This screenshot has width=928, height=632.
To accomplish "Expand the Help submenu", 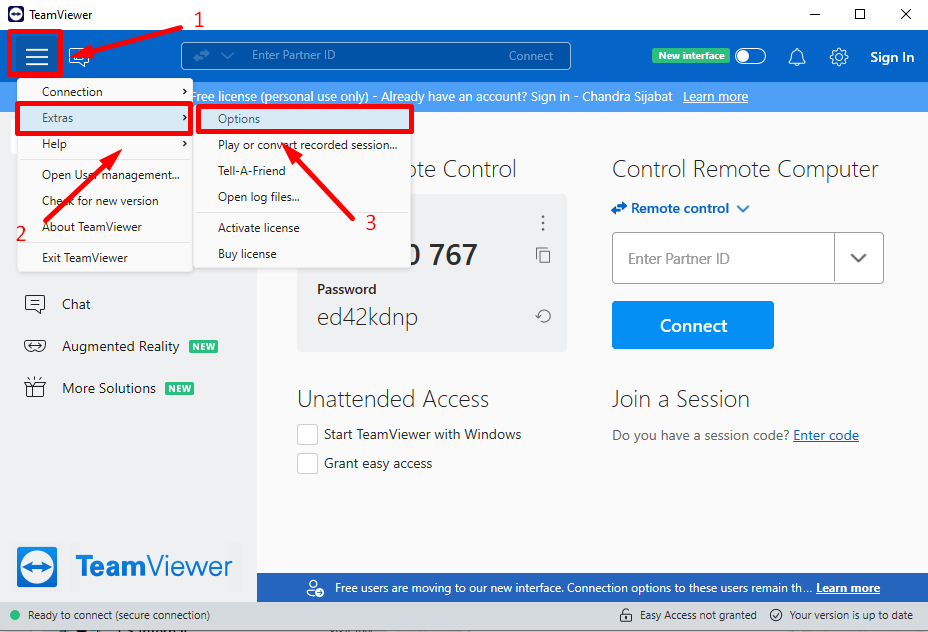I will (105, 144).
